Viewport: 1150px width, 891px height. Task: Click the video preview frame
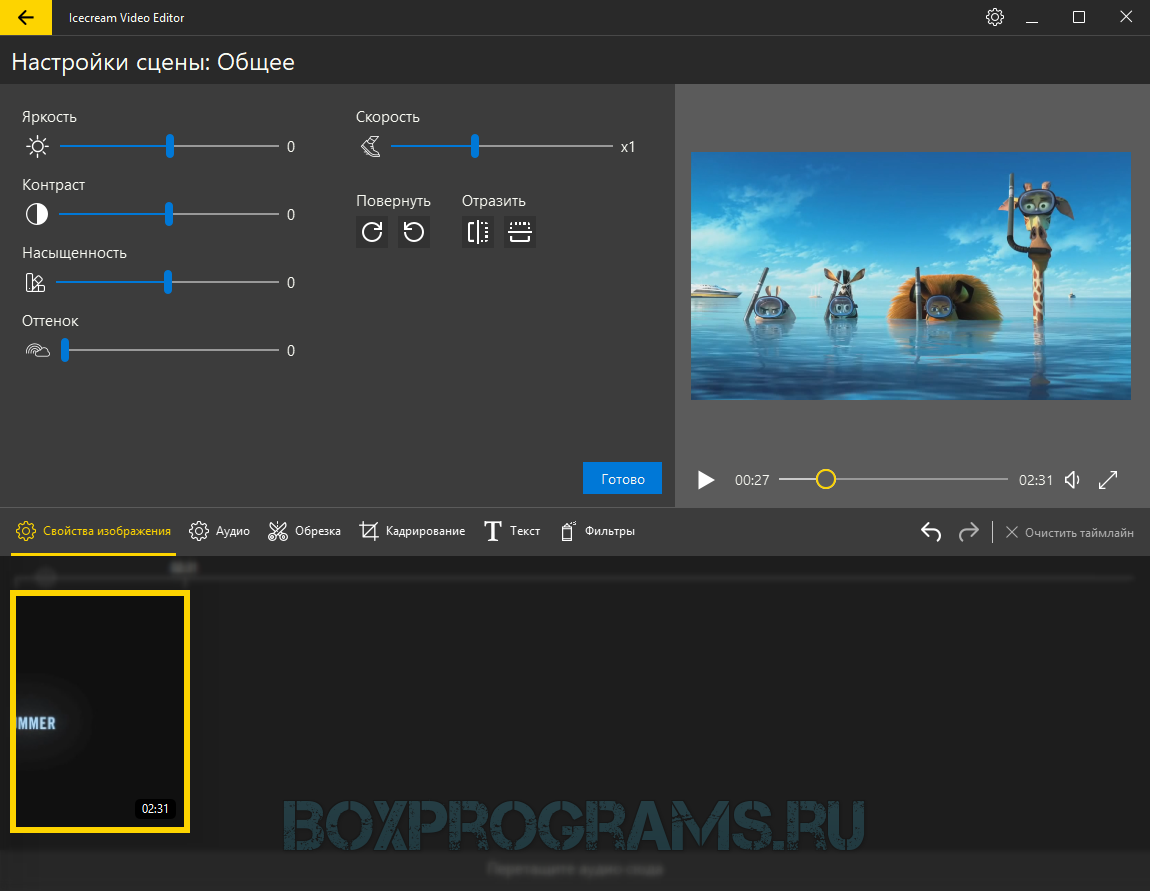pyautogui.click(x=910, y=276)
